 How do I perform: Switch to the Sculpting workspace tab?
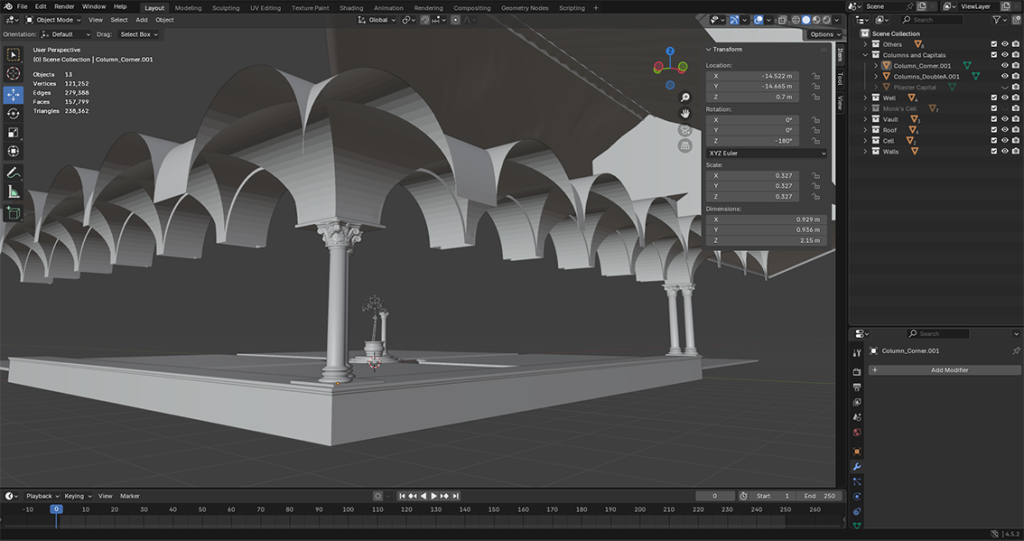(x=226, y=7)
